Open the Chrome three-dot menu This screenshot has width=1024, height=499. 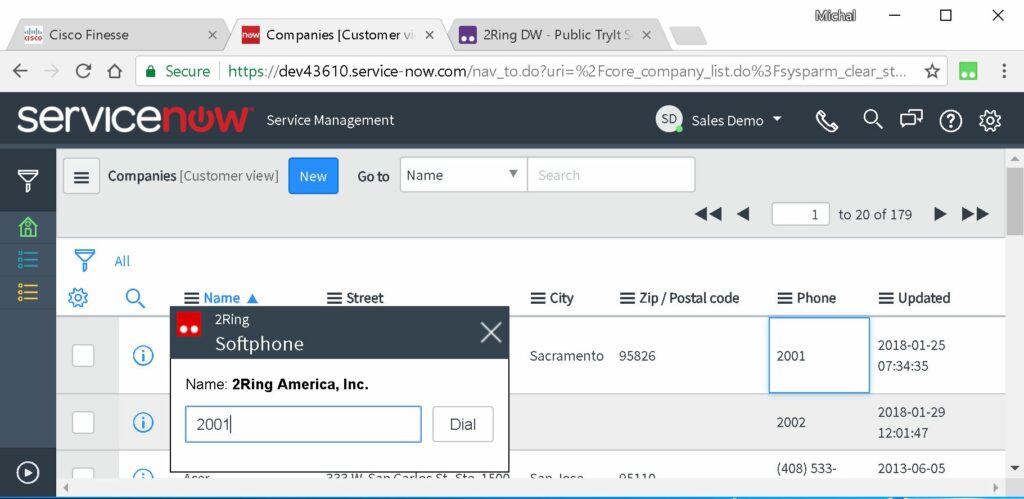1004,71
